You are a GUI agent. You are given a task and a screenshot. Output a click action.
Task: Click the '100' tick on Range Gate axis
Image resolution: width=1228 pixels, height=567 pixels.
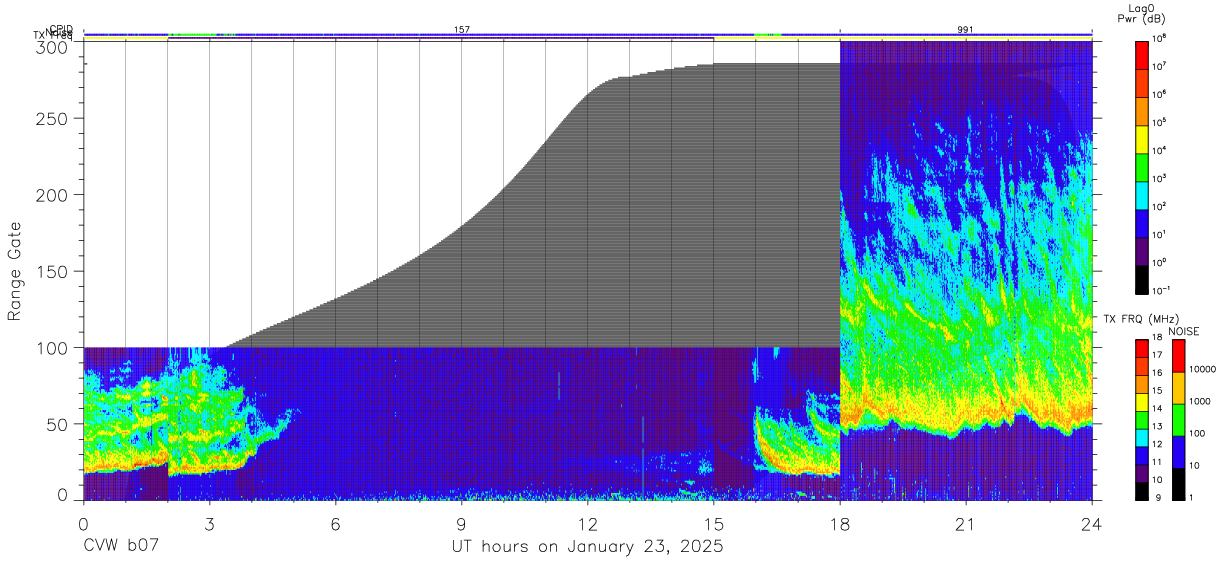53,348
